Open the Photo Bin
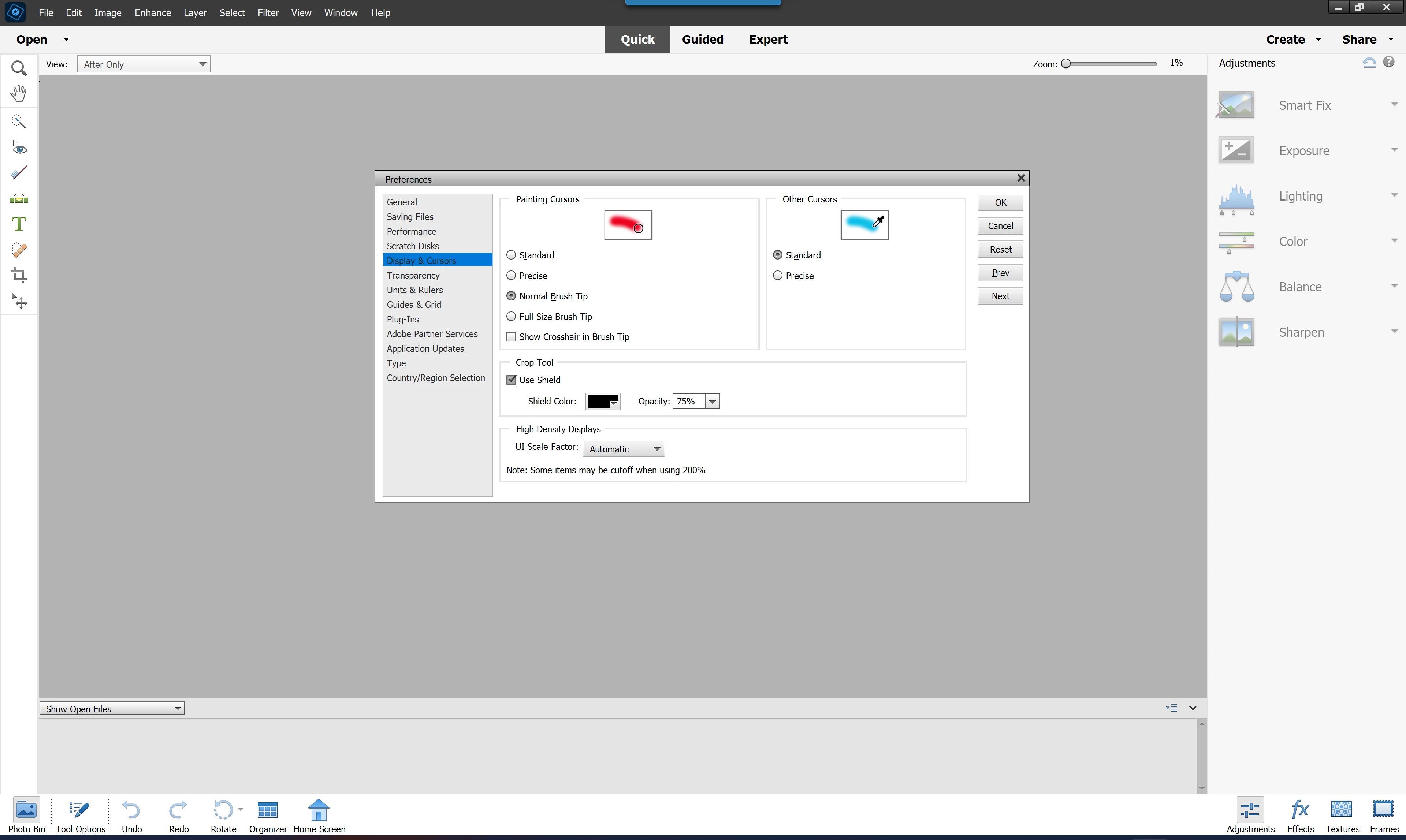Viewport: 1406px width, 840px height. 26,816
